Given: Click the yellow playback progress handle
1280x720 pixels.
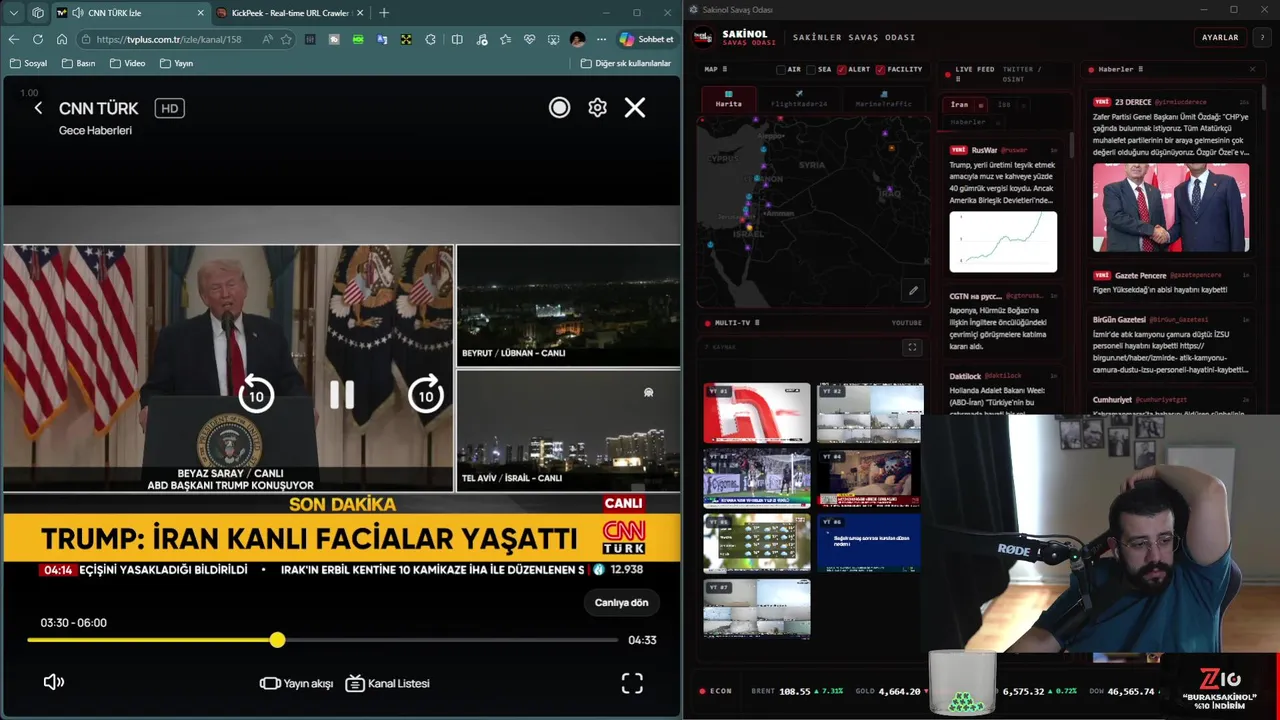Looking at the screenshot, I should click(x=277, y=640).
